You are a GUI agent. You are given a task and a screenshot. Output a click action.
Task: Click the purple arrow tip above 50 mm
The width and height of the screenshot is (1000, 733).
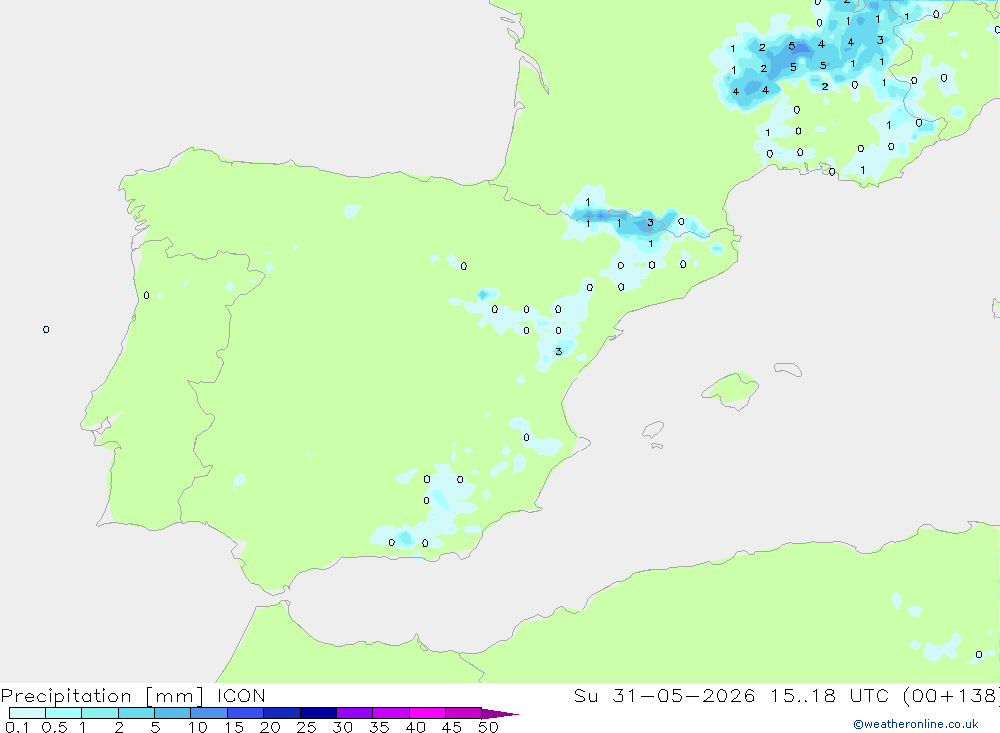(x=500, y=714)
